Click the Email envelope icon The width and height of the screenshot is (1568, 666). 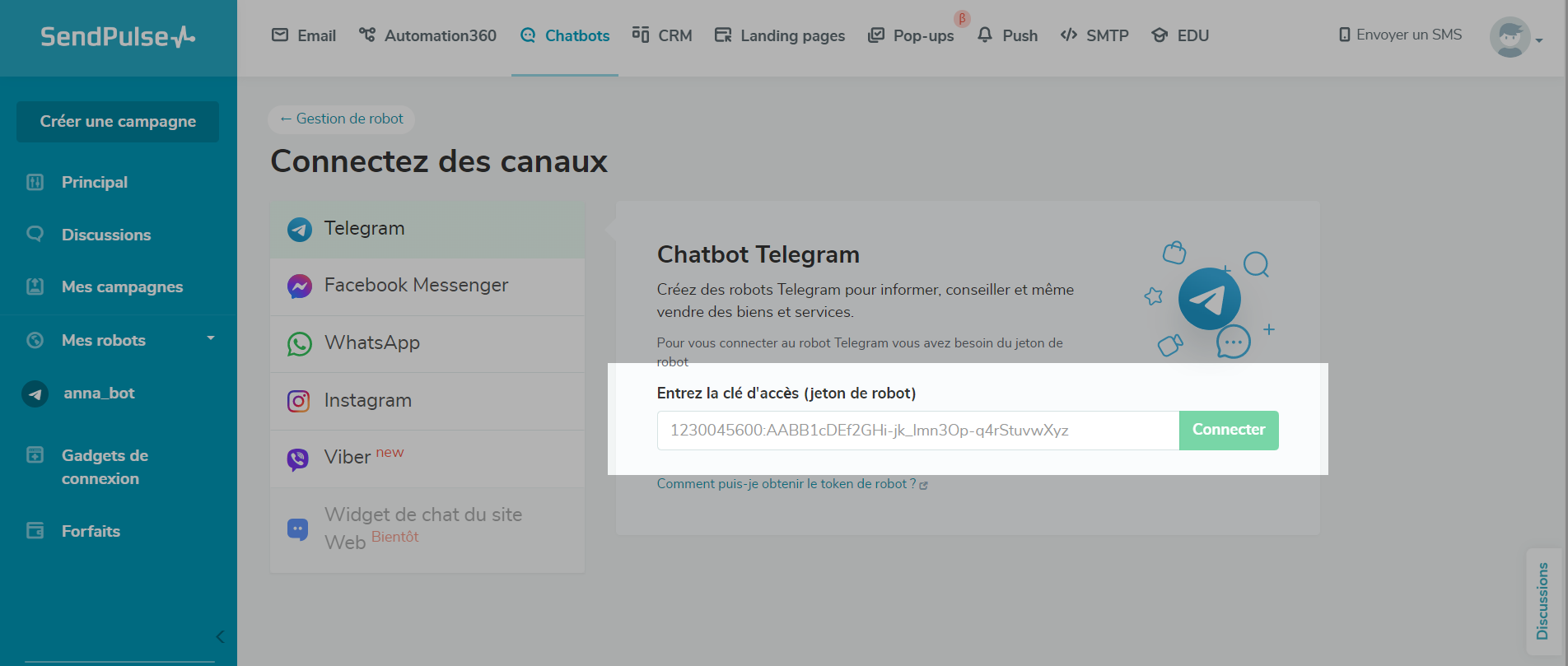pos(280,35)
